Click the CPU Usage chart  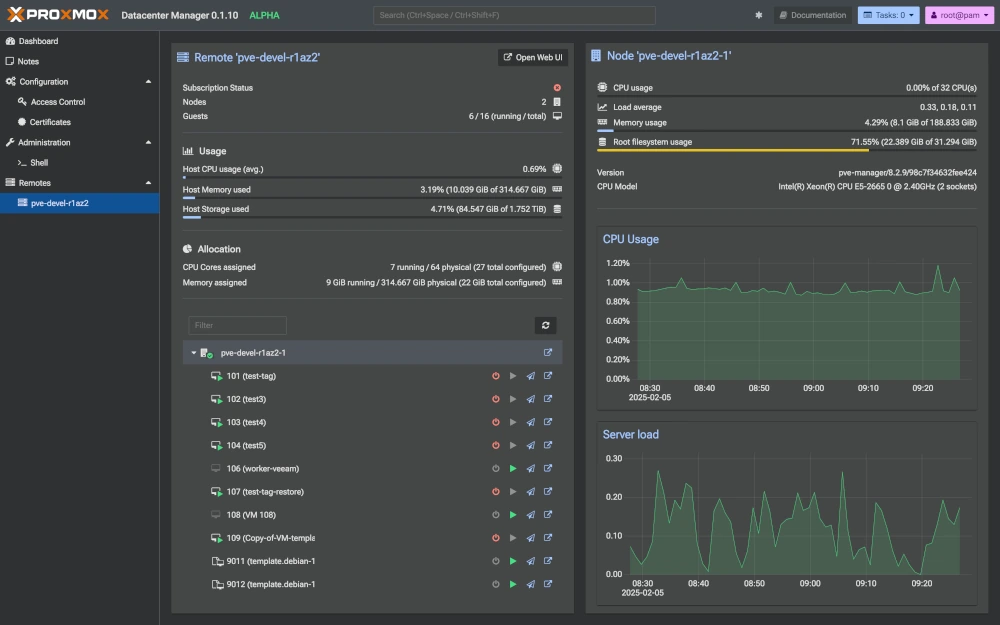point(786,319)
